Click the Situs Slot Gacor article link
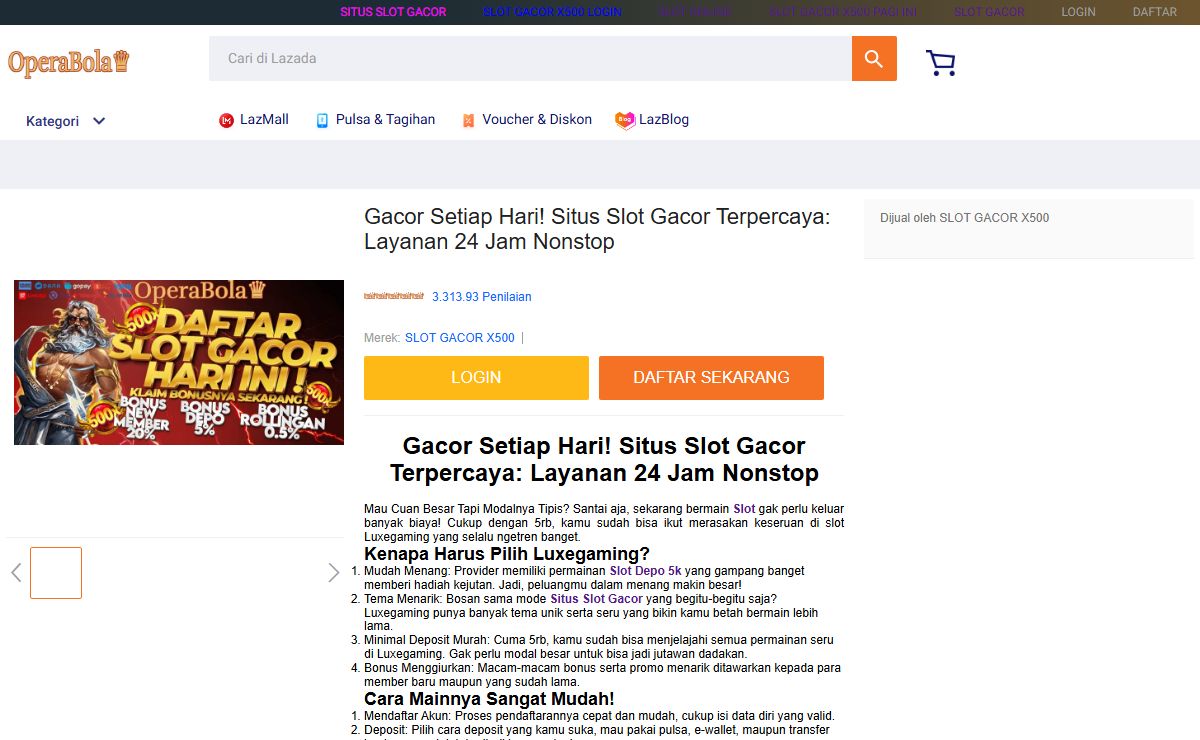The height and width of the screenshot is (740, 1200). [x=596, y=599]
